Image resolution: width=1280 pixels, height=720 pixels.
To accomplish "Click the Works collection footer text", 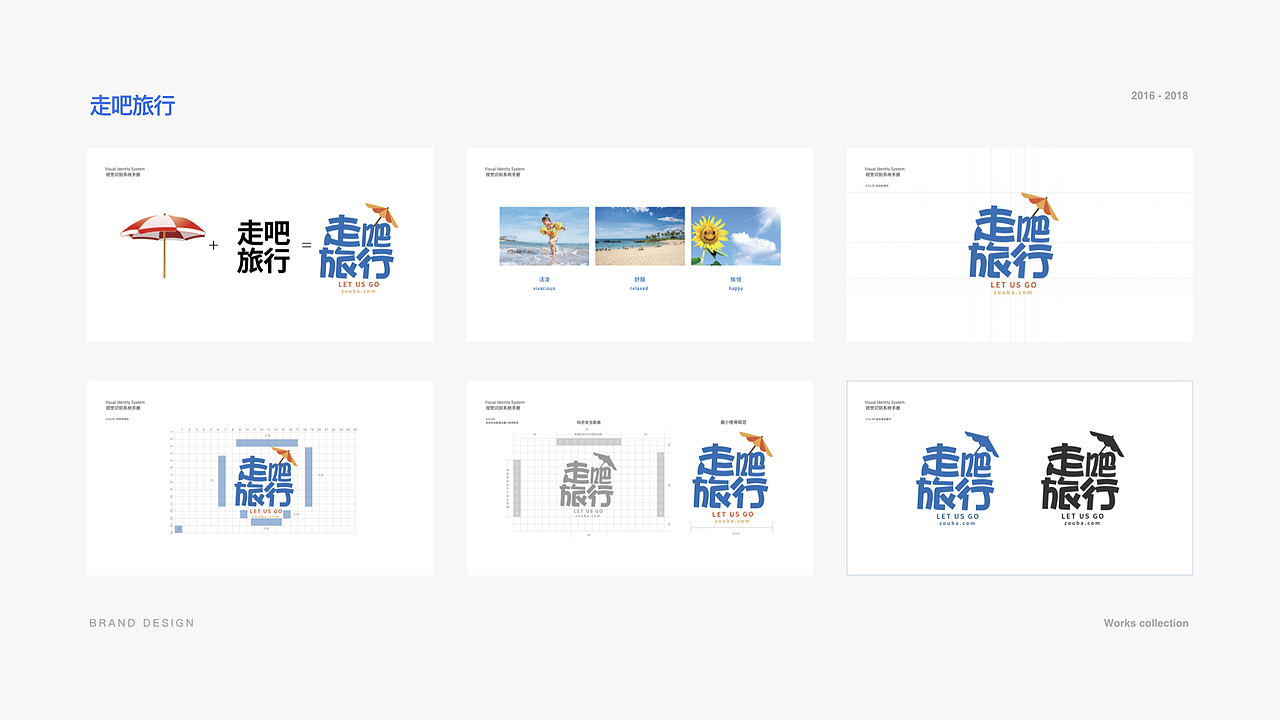I will click(1146, 623).
